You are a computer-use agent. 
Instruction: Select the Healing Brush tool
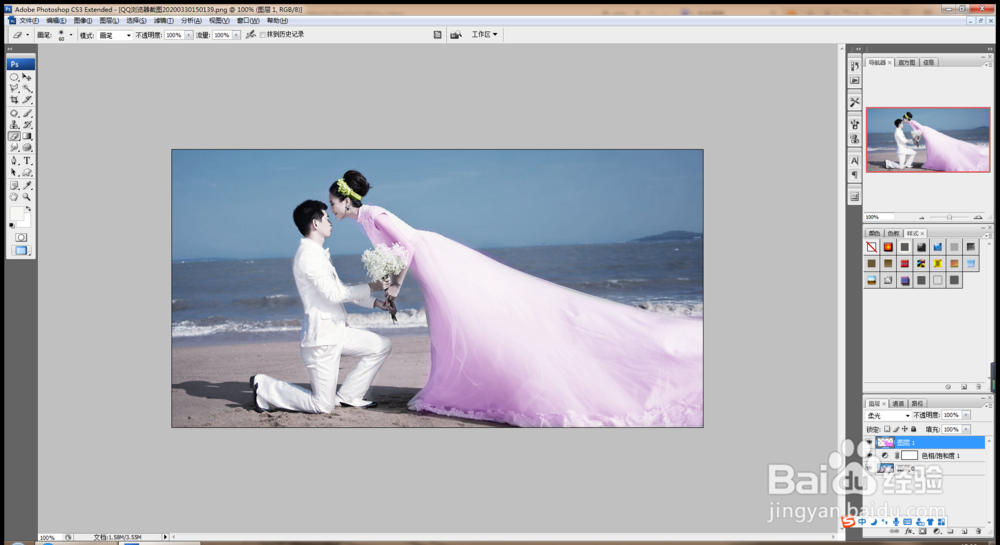(x=14, y=113)
